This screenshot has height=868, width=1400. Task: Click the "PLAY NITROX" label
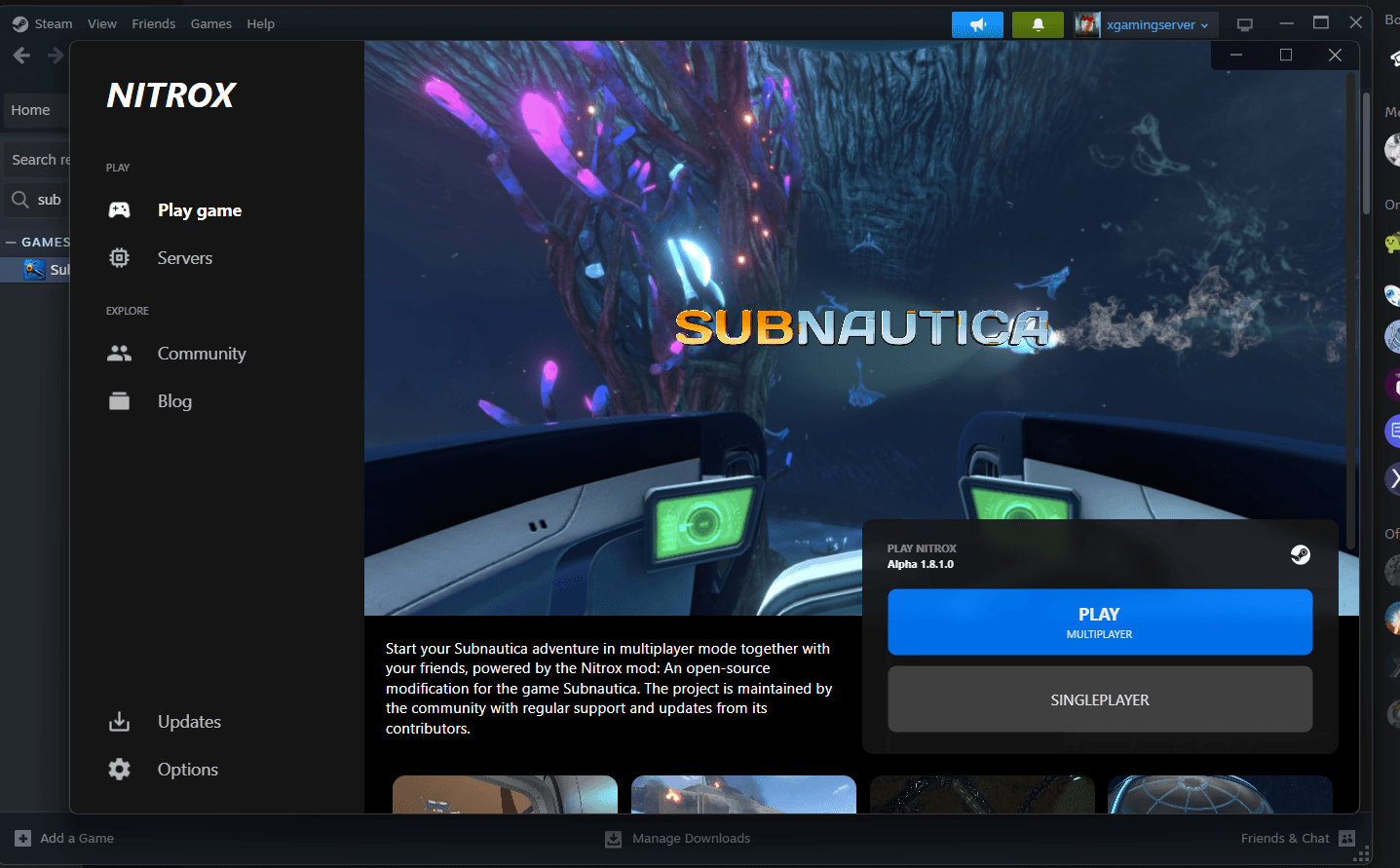point(922,548)
